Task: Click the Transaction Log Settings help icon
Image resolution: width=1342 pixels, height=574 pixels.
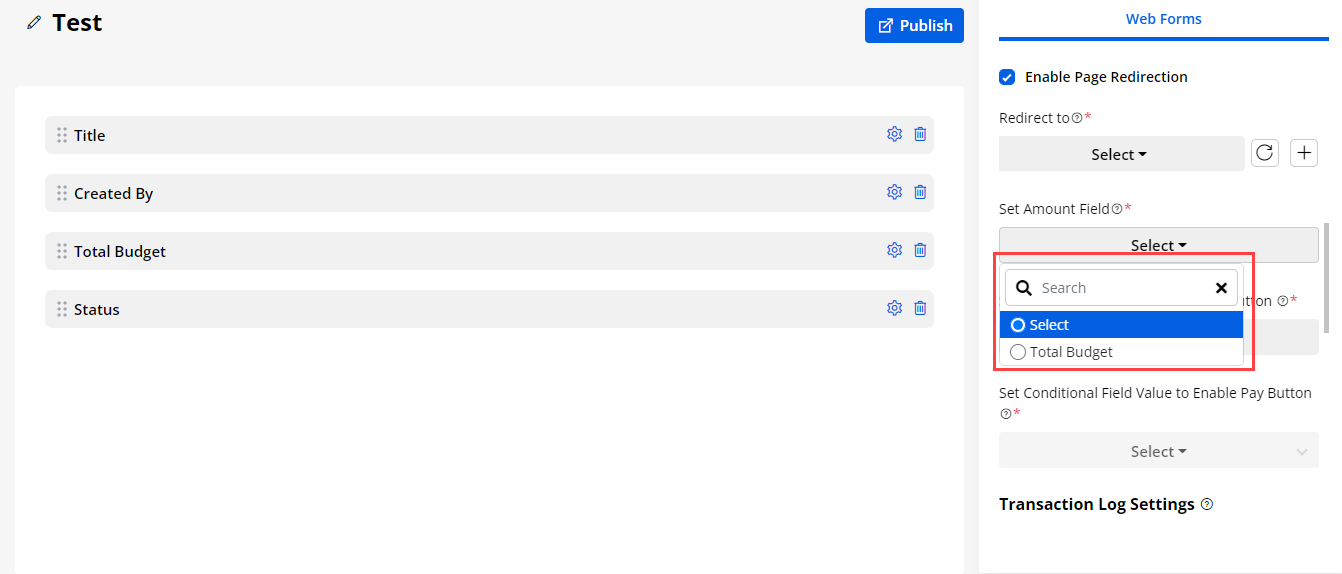Action: click(x=1207, y=504)
